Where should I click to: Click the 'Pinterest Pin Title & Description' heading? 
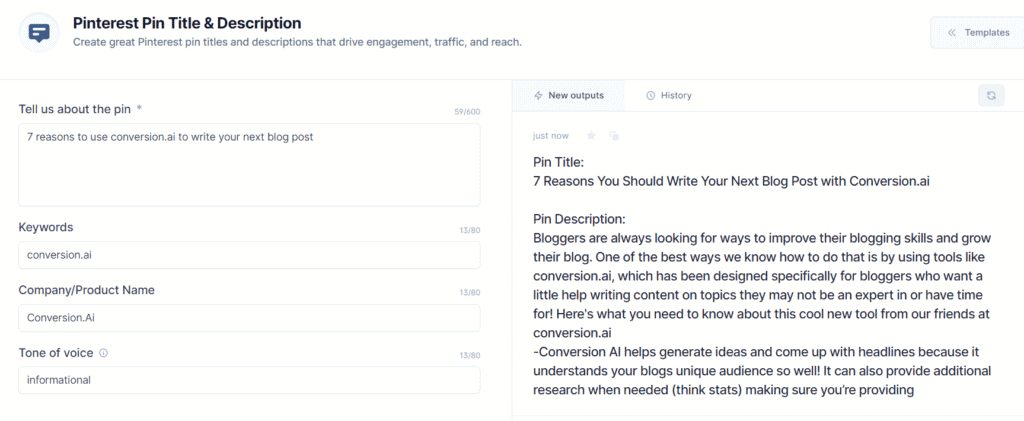(187, 23)
